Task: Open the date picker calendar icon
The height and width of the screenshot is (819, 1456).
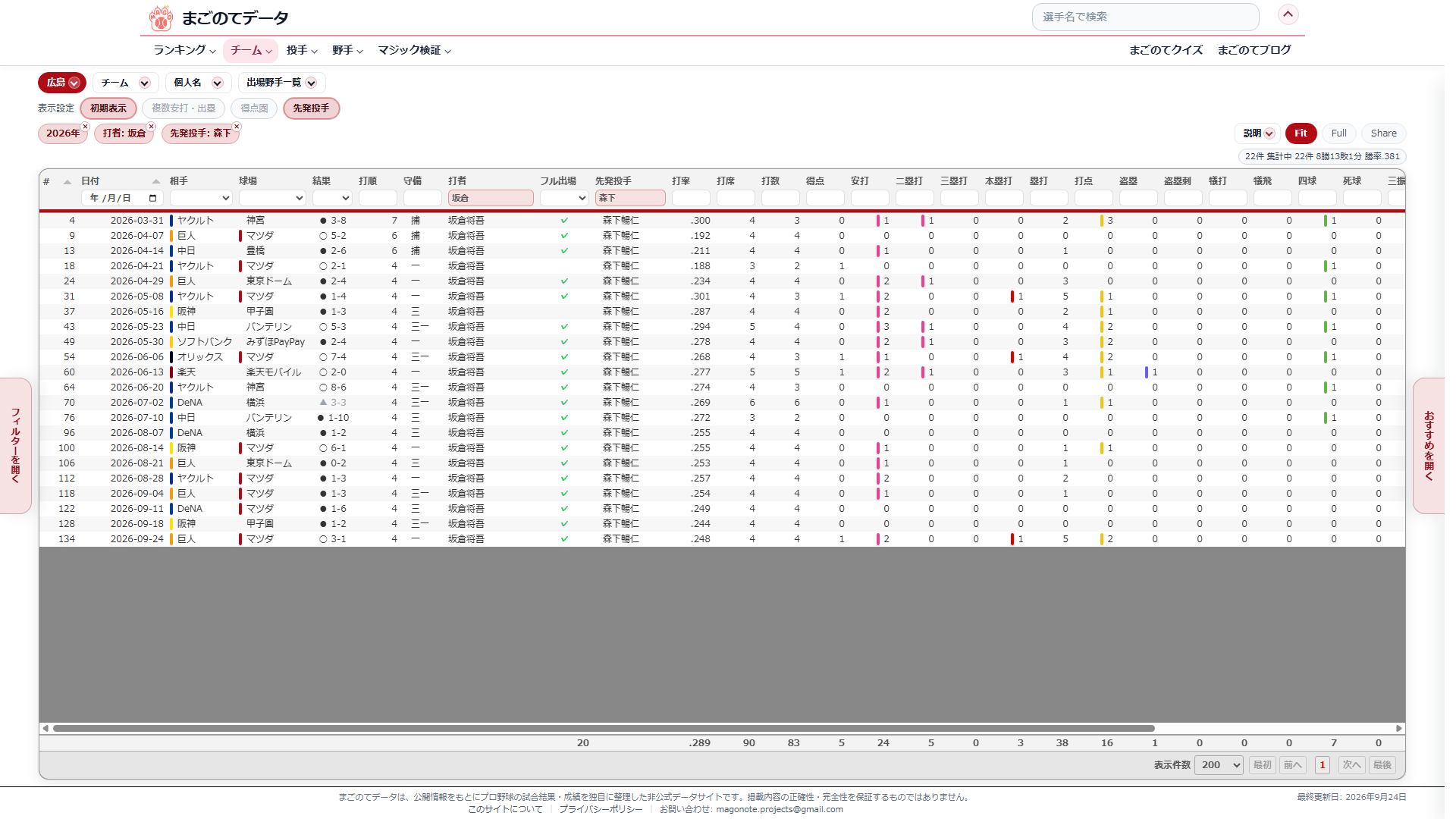Action: [x=152, y=198]
